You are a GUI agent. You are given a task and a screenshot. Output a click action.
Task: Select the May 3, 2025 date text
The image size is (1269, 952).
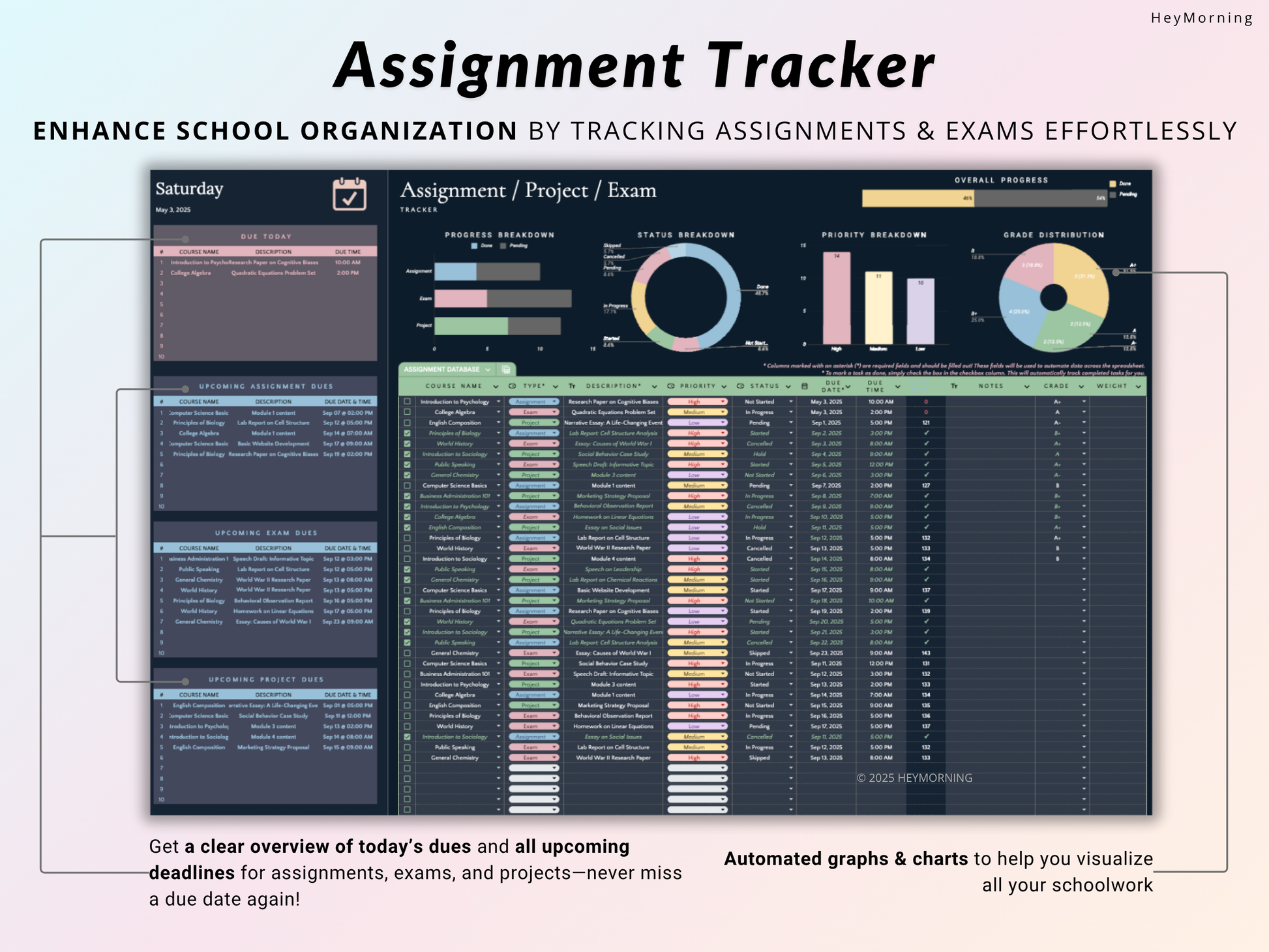click(x=173, y=210)
